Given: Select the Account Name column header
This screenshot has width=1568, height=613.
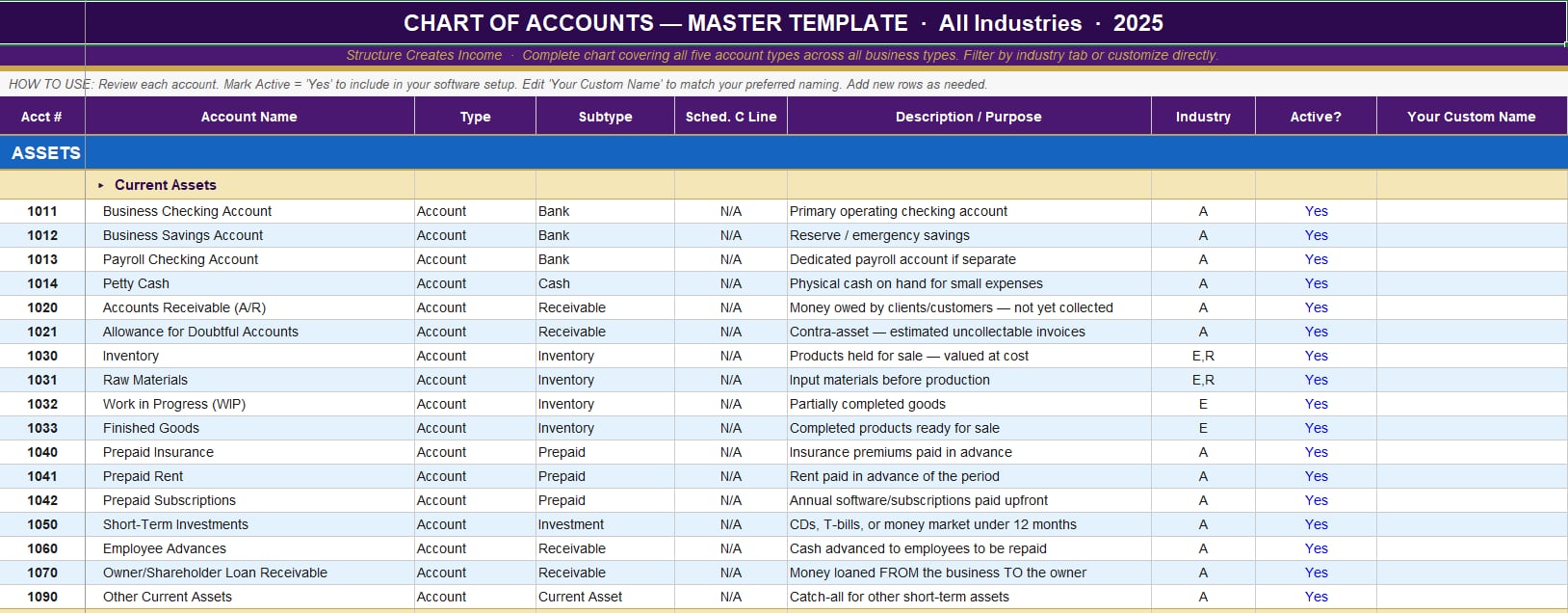Looking at the screenshot, I should 249,117.
